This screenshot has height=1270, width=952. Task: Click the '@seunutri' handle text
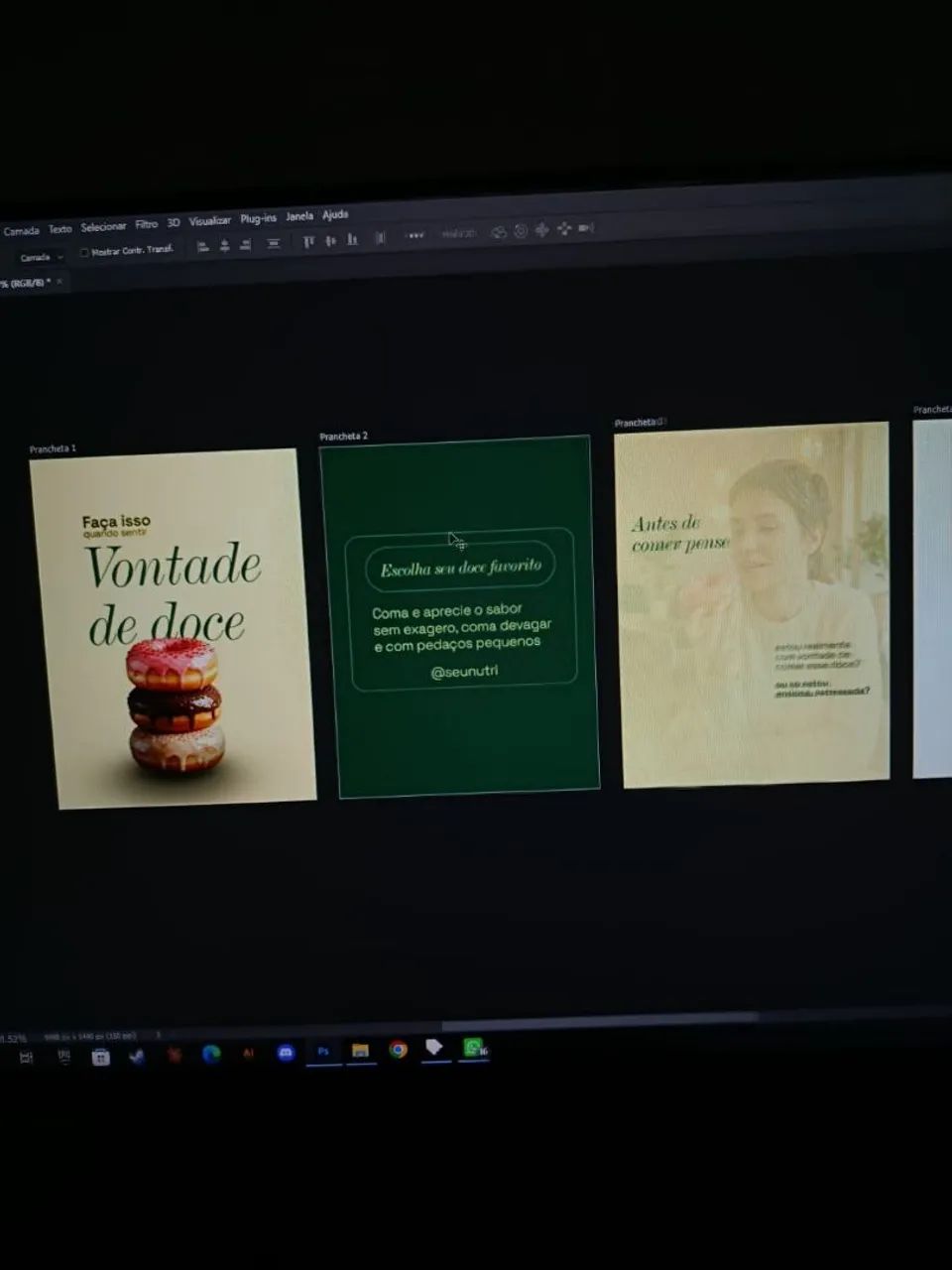pos(464,672)
